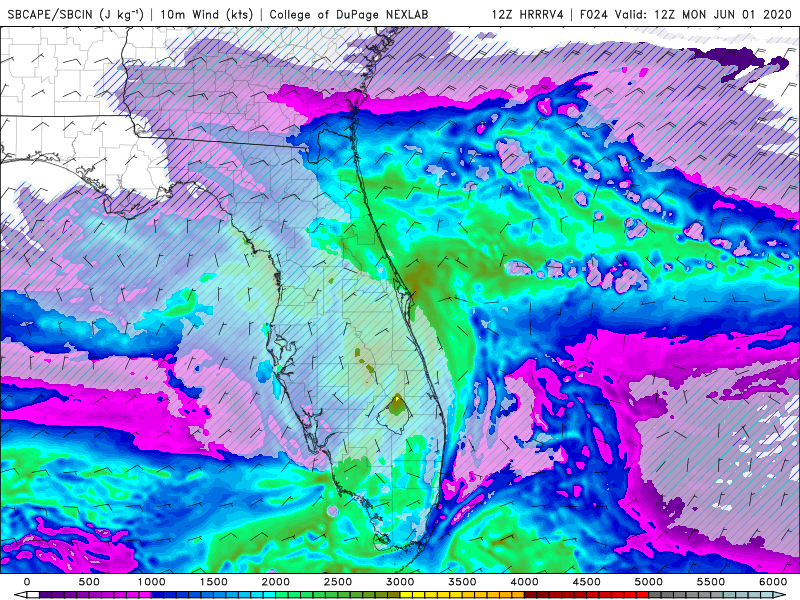Click the 12Z HRRRV4 model label
The image size is (800, 600).
pyautogui.click(x=528, y=14)
